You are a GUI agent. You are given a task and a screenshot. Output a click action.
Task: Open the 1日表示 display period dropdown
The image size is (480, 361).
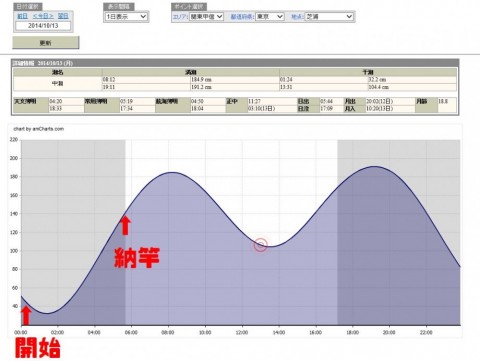pyautogui.click(x=126, y=16)
